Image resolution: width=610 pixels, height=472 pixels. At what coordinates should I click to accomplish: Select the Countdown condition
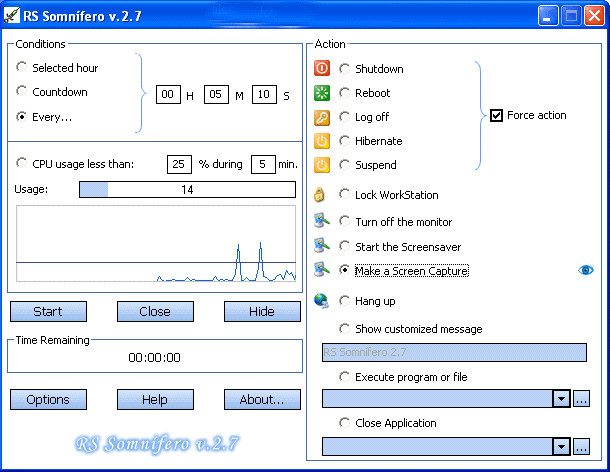coord(22,91)
